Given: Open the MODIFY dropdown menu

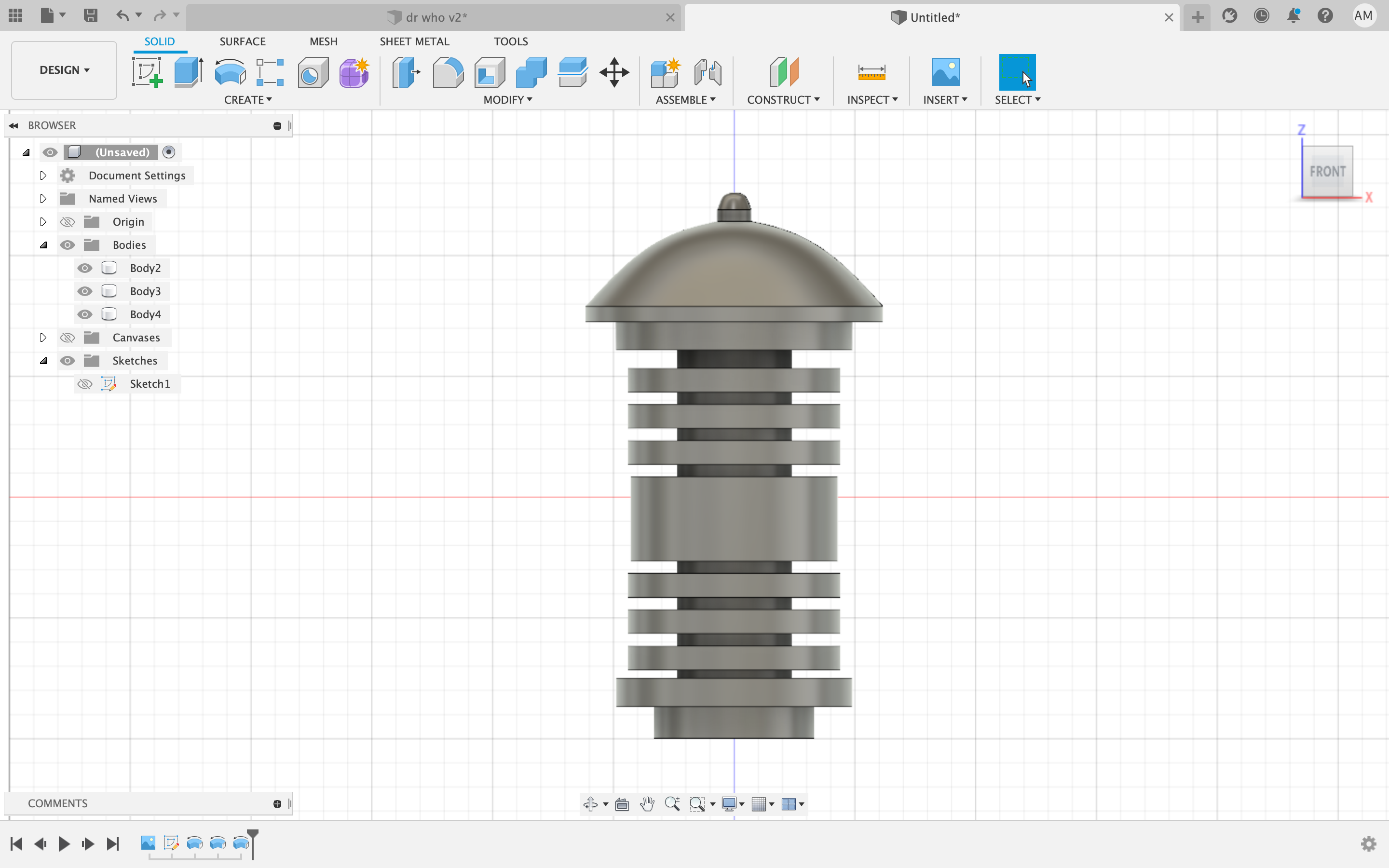Looking at the screenshot, I should [508, 100].
